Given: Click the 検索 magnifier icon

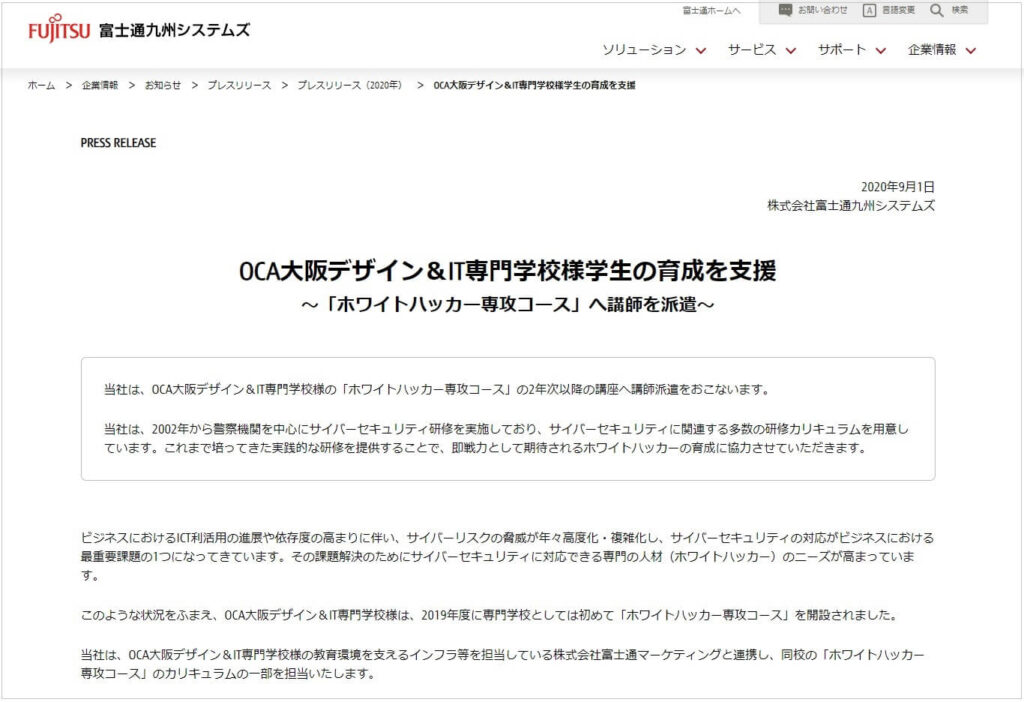Looking at the screenshot, I should pyautogui.click(x=936, y=10).
